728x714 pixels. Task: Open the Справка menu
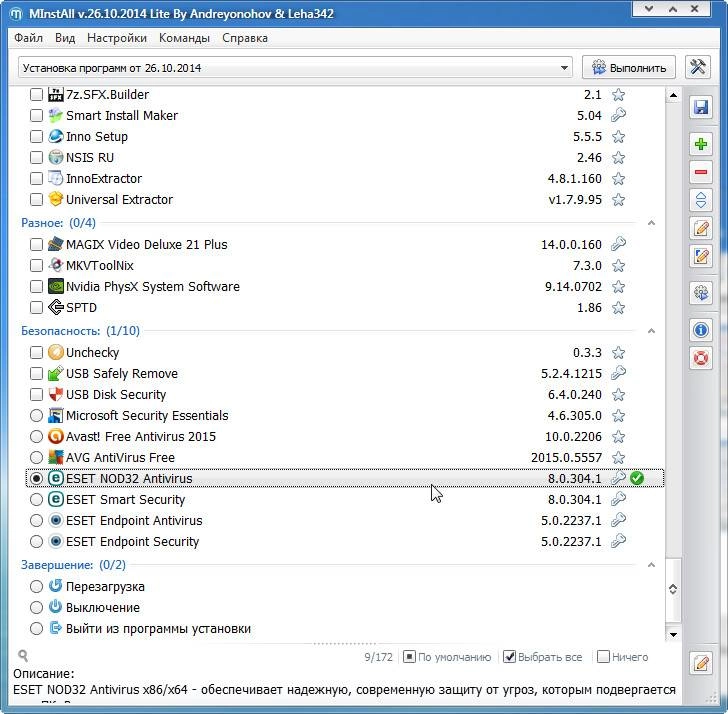[x=245, y=38]
